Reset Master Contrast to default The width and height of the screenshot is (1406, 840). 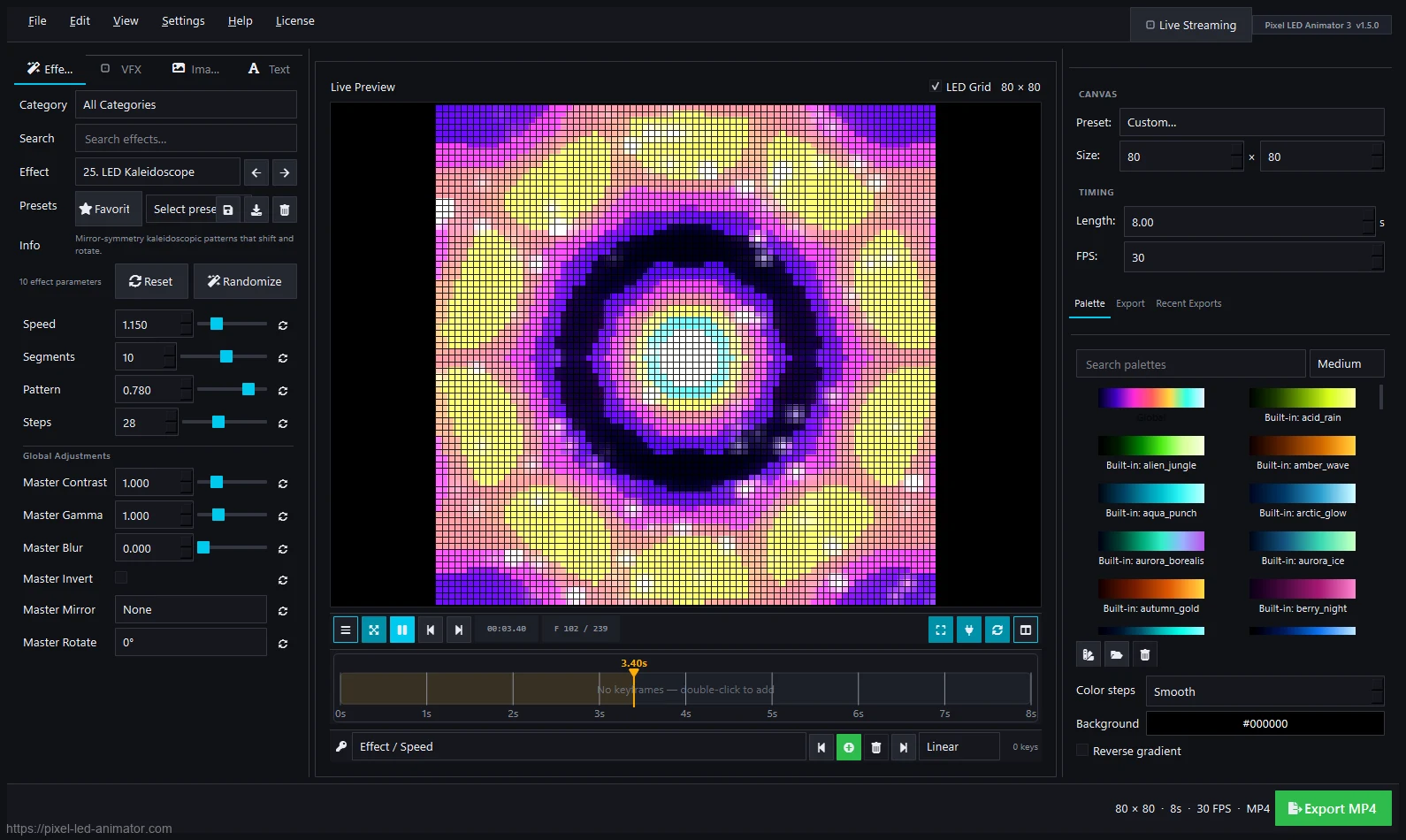[x=283, y=484]
